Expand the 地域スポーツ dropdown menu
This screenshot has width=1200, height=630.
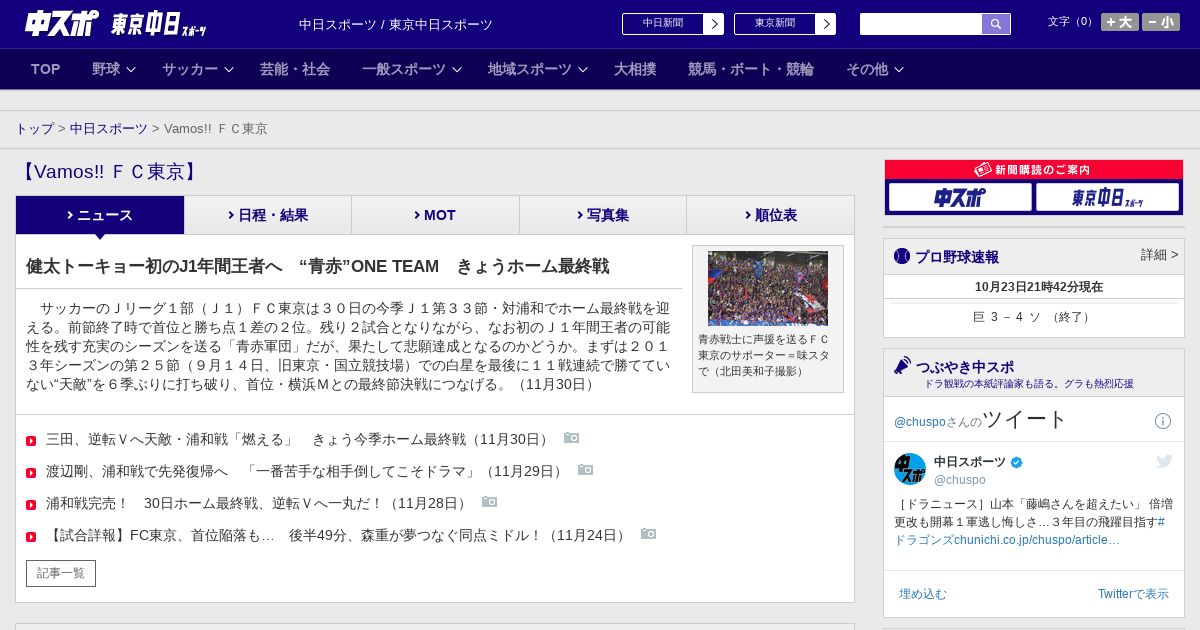tap(538, 69)
